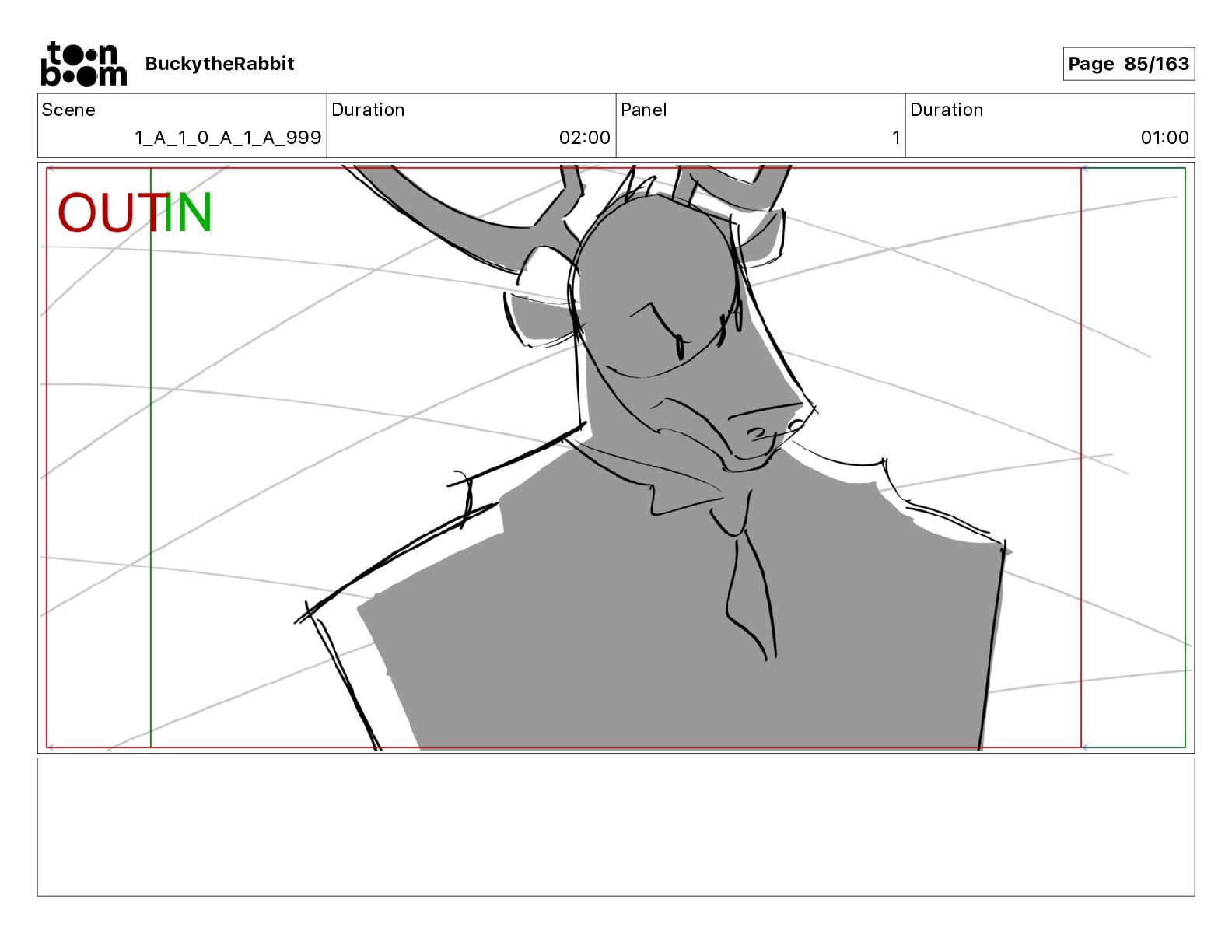
Task: Click the panel duration value 01:00
Action: 1165,138
